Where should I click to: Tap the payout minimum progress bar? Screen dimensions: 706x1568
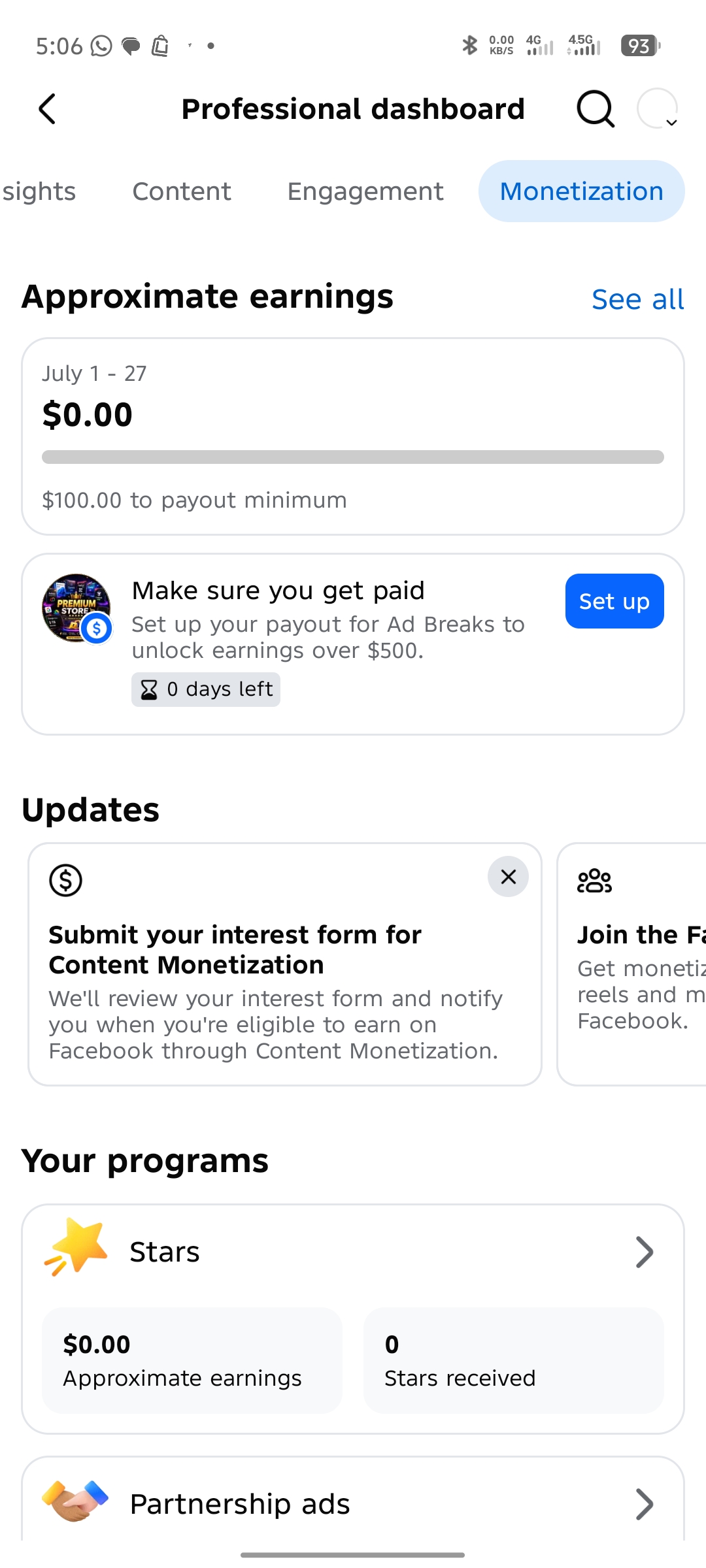pyautogui.click(x=353, y=457)
